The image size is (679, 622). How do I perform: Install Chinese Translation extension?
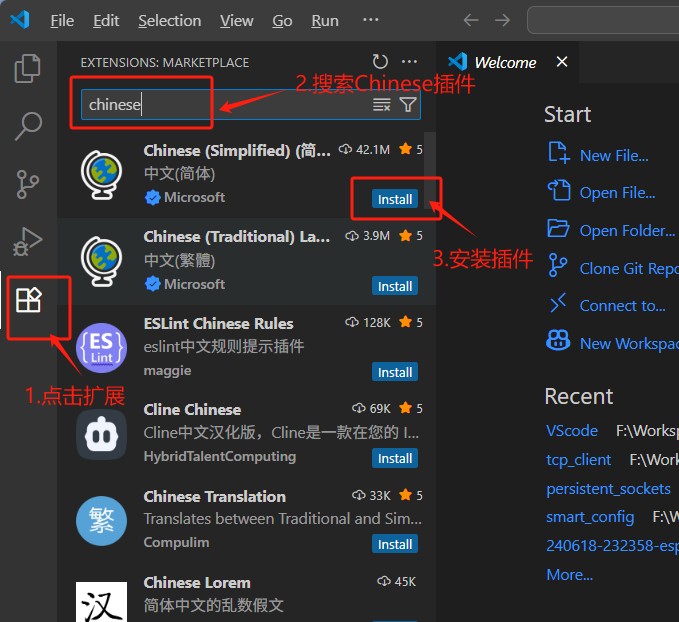pyautogui.click(x=394, y=544)
